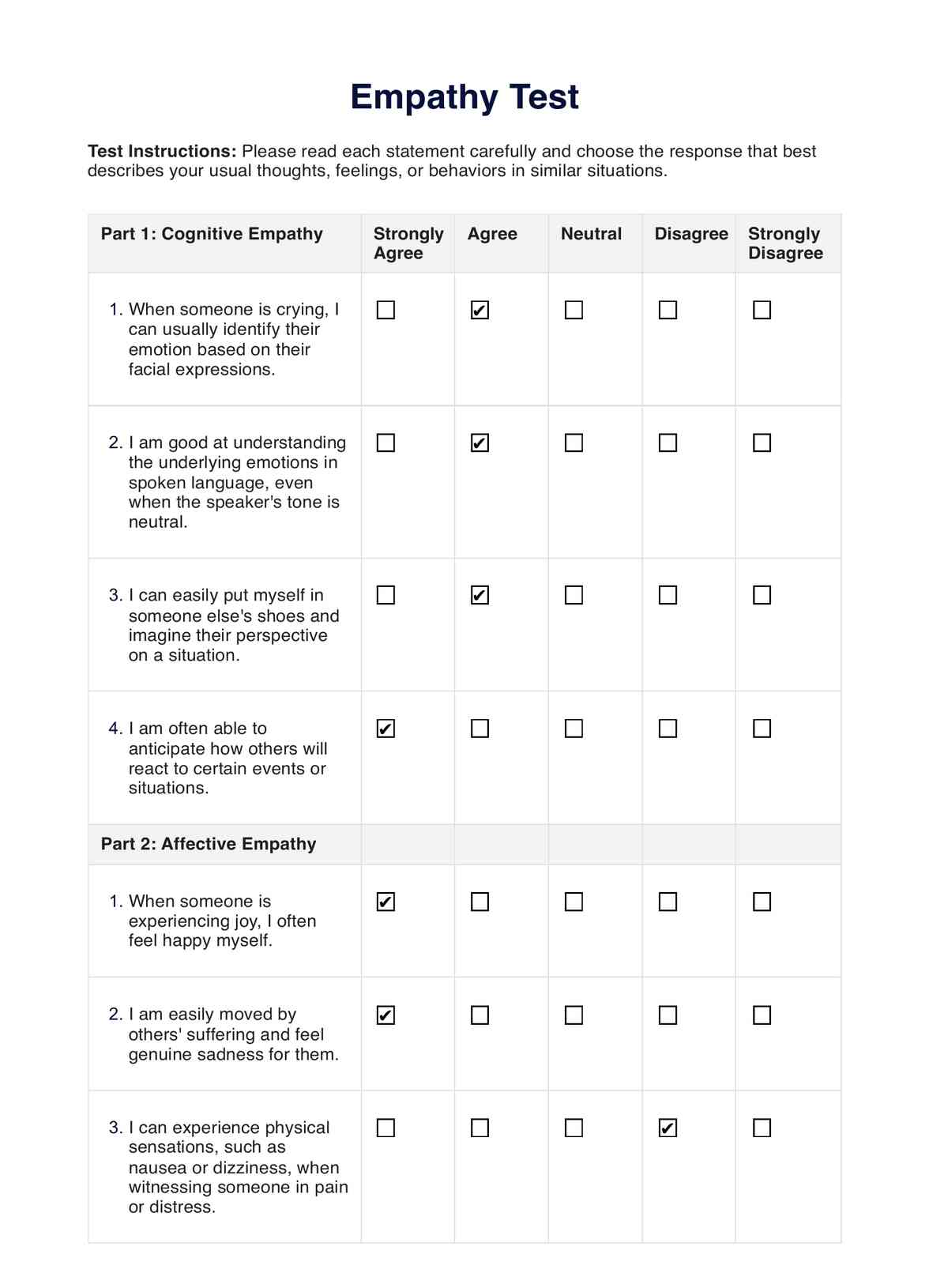This screenshot has width=929, height=1288.
Task: Mark Strongly Agree for physical sensations like nausea
Action: (x=386, y=1128)
